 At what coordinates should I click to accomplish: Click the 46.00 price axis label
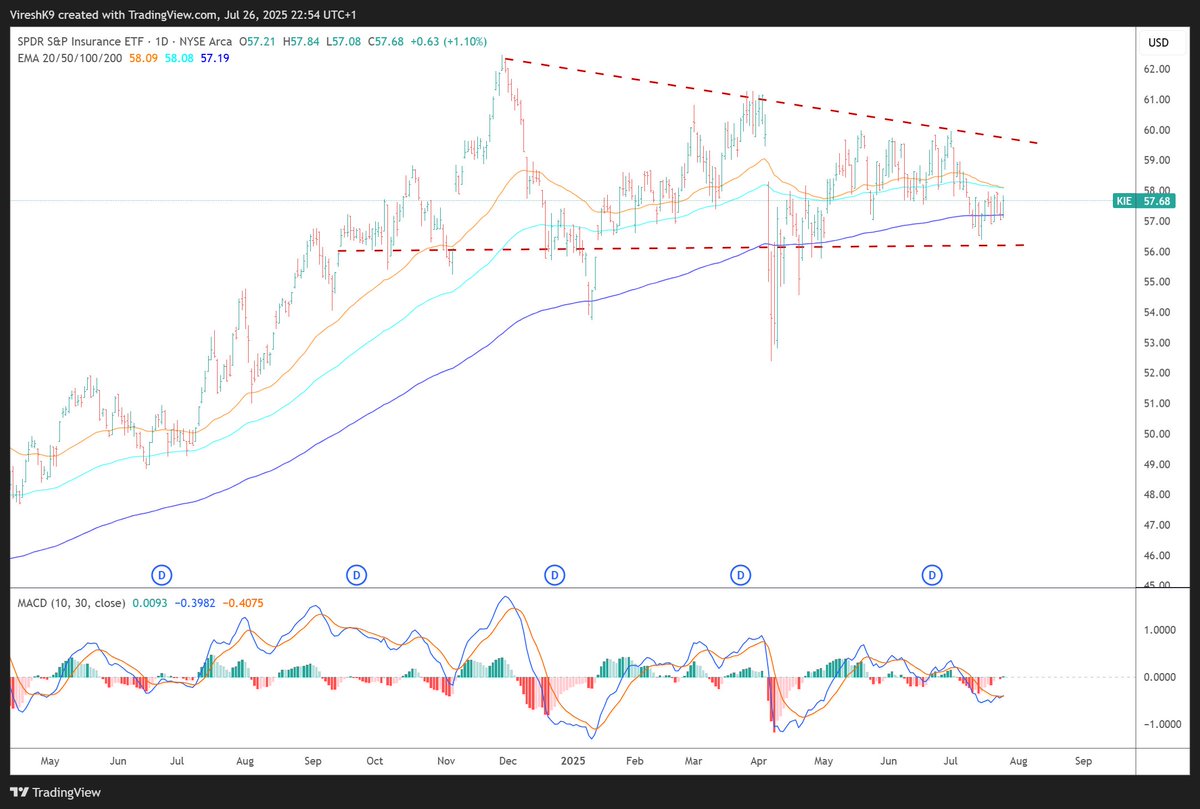point(1157,556)
